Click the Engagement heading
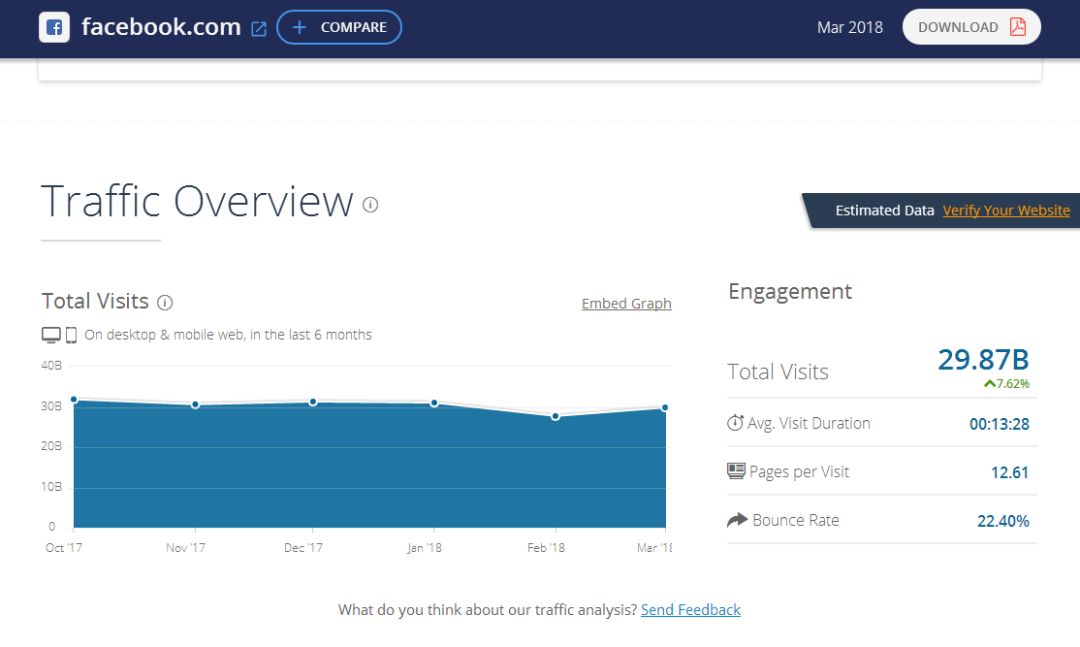The height and width of the screenshot is (647, 1080). [790, 292]
